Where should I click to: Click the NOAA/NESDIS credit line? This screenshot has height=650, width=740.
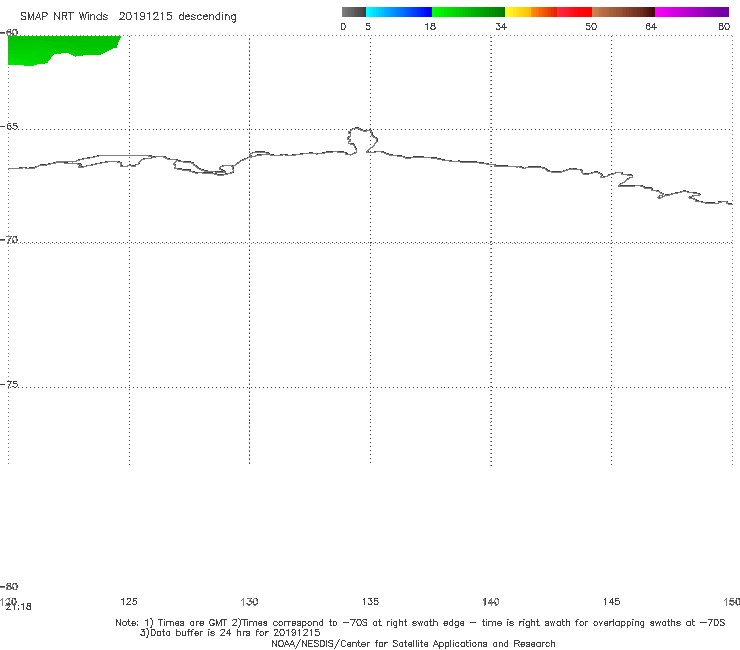pyautogui.click(x=413, y=643)
